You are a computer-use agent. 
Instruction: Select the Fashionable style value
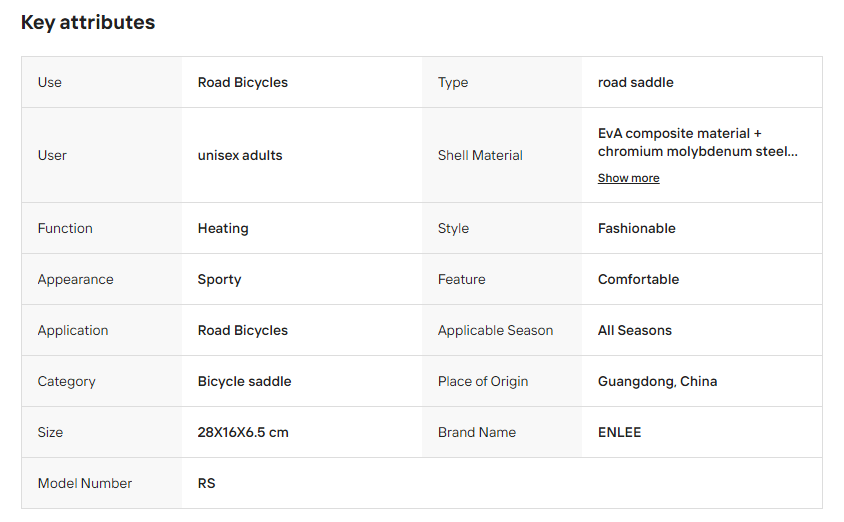coord(636,228)
